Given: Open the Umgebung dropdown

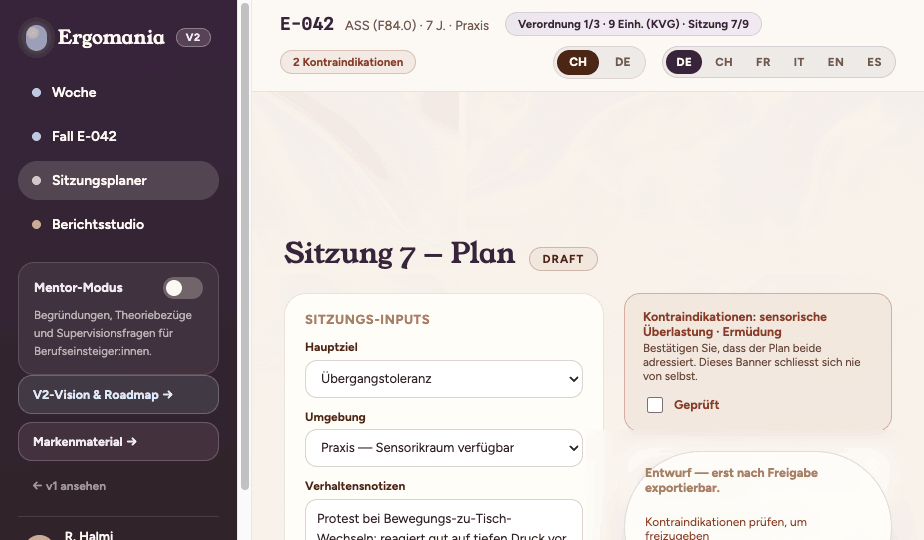Looking at the screenshot, I should pyautogui.click(x=444, y=448).
